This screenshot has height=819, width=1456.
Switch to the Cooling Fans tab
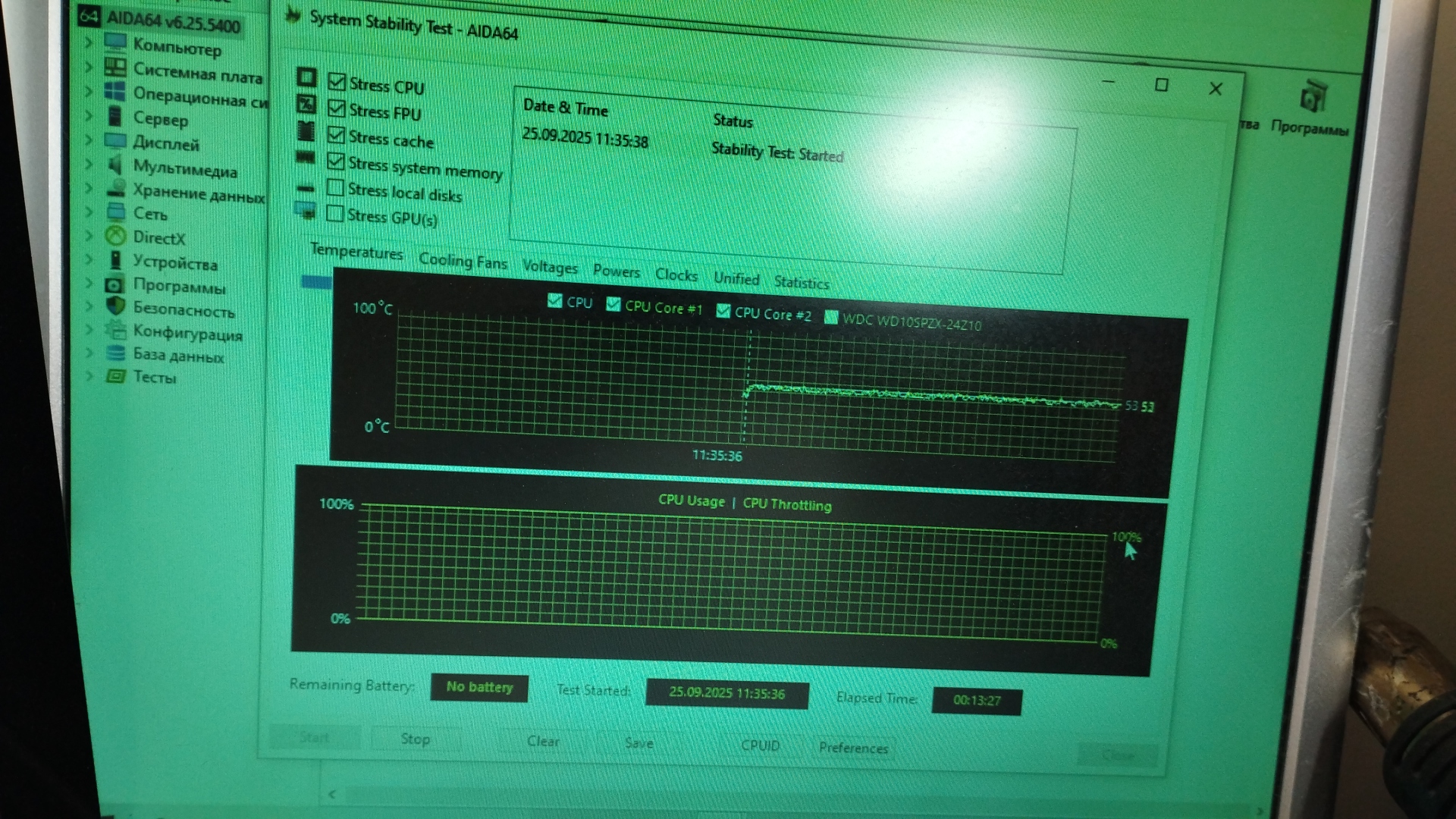tap(463, 261)
